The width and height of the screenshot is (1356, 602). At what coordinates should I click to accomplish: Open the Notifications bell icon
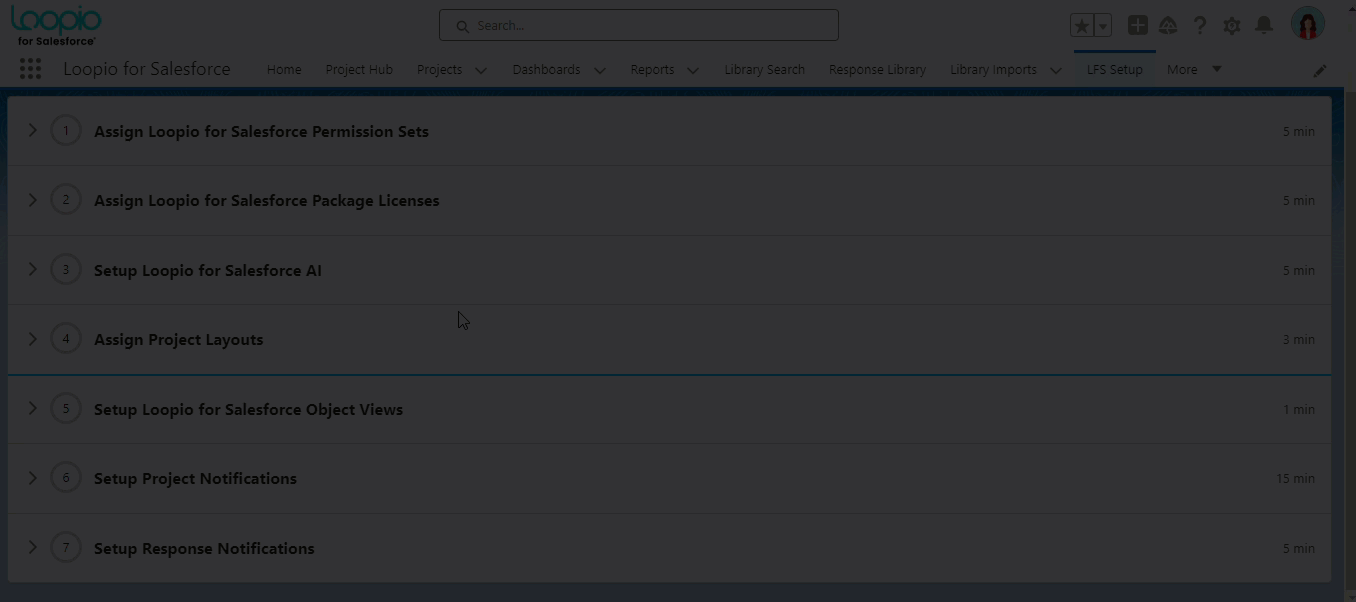[1264, 25]
